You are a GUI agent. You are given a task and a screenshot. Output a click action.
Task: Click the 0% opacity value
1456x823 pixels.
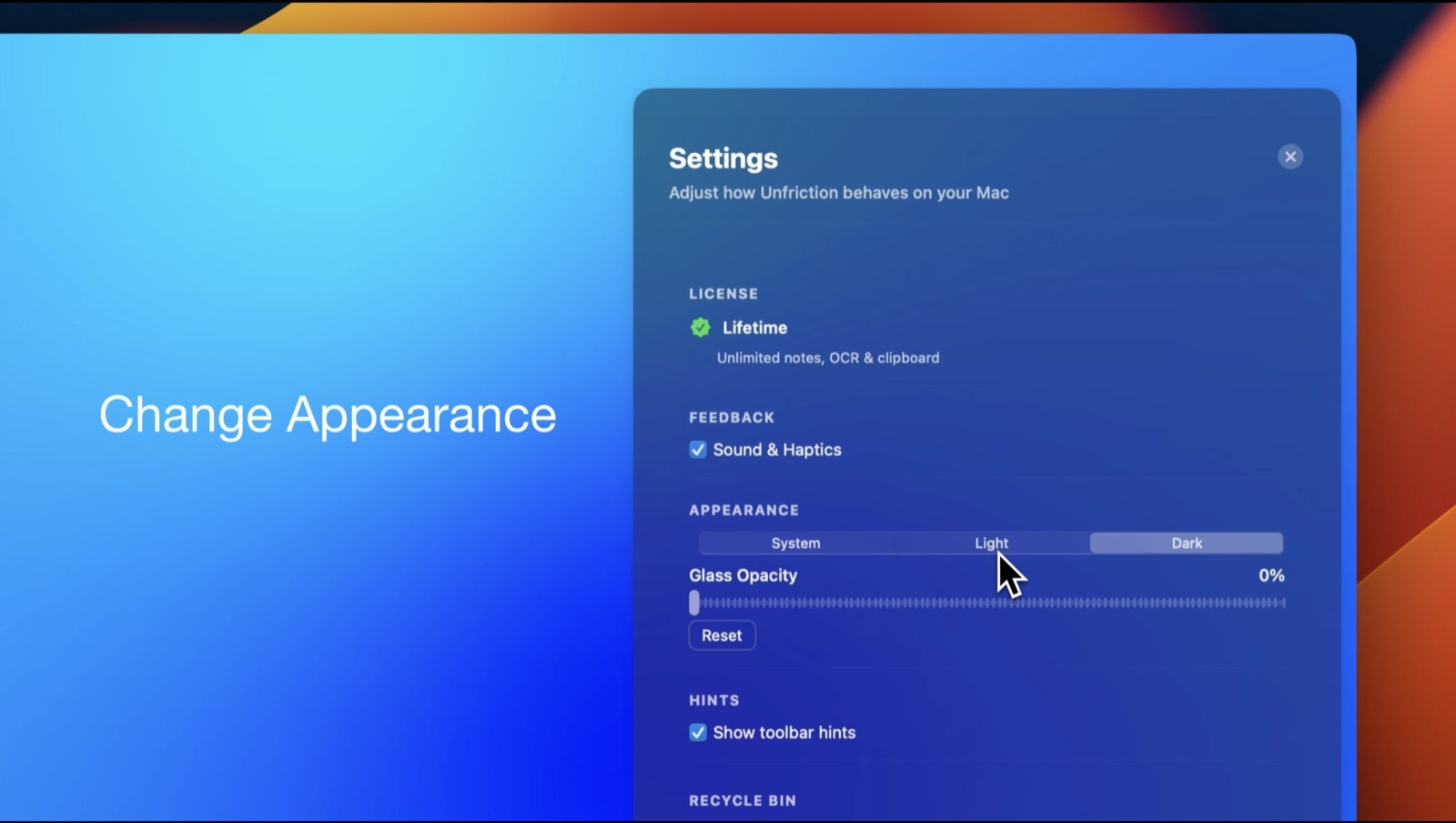point(1271,575)
